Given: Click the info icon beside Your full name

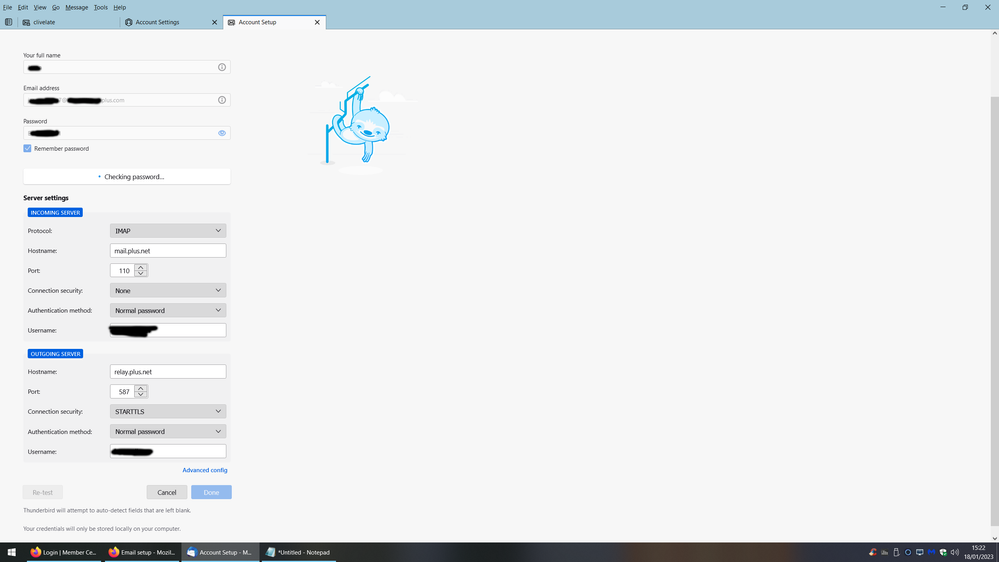Looking at the screenshot, I should [222, 68].
